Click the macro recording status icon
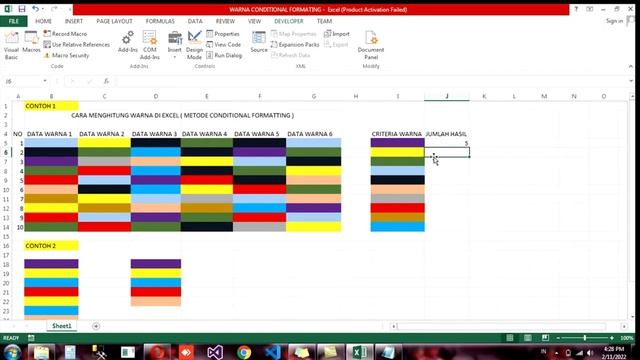The image size is (640, 360). point(31,338)
